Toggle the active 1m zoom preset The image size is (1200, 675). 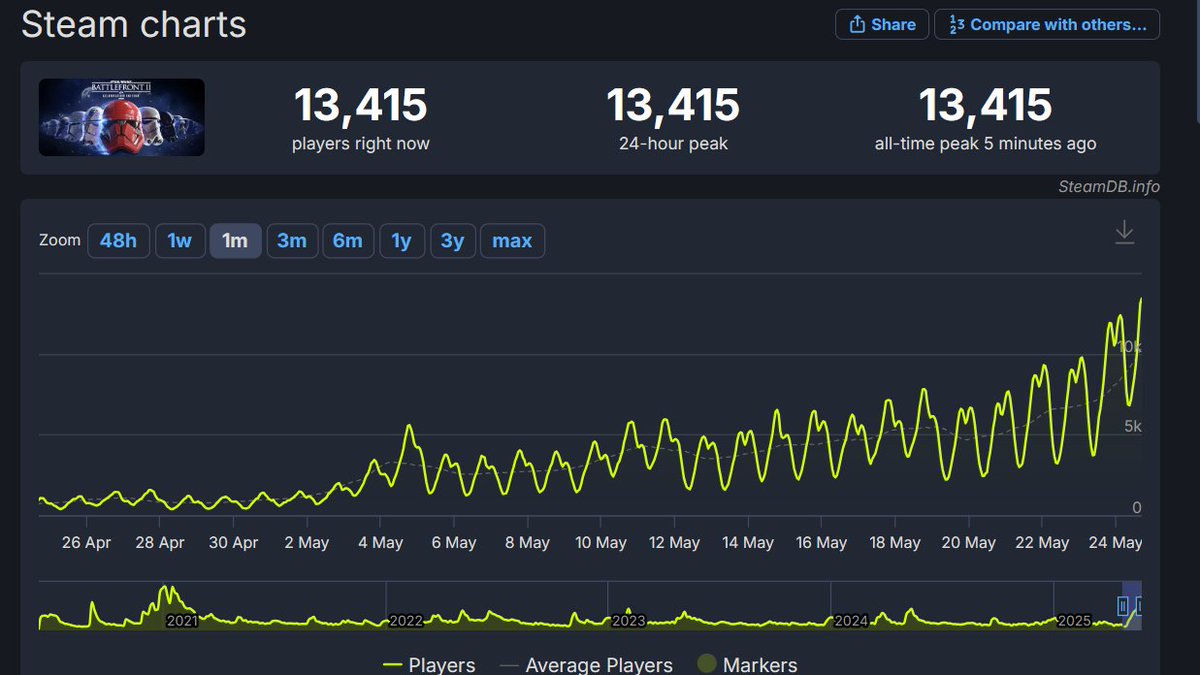[x=235, y=240]
